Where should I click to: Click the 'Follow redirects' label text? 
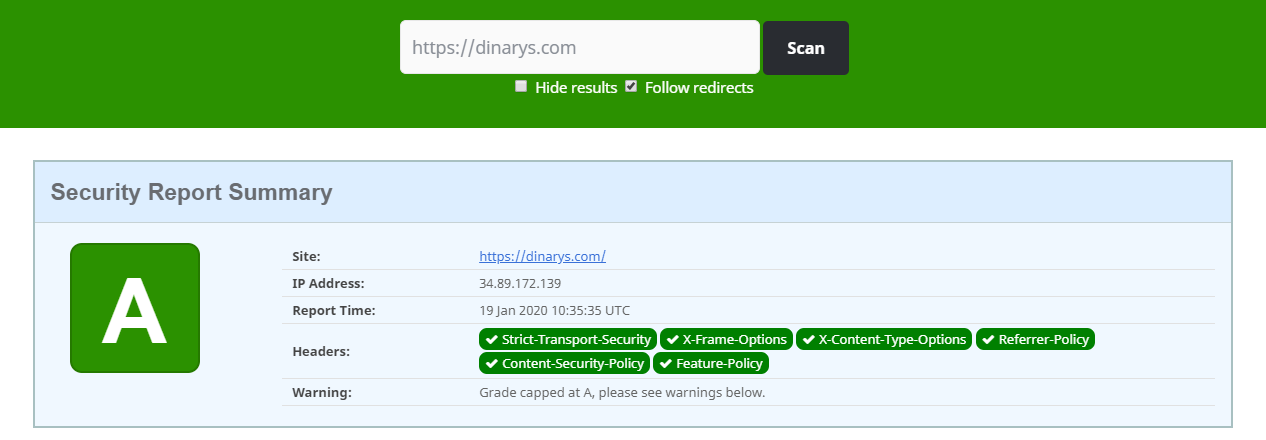pyautogui.click(x=699, y=87)
